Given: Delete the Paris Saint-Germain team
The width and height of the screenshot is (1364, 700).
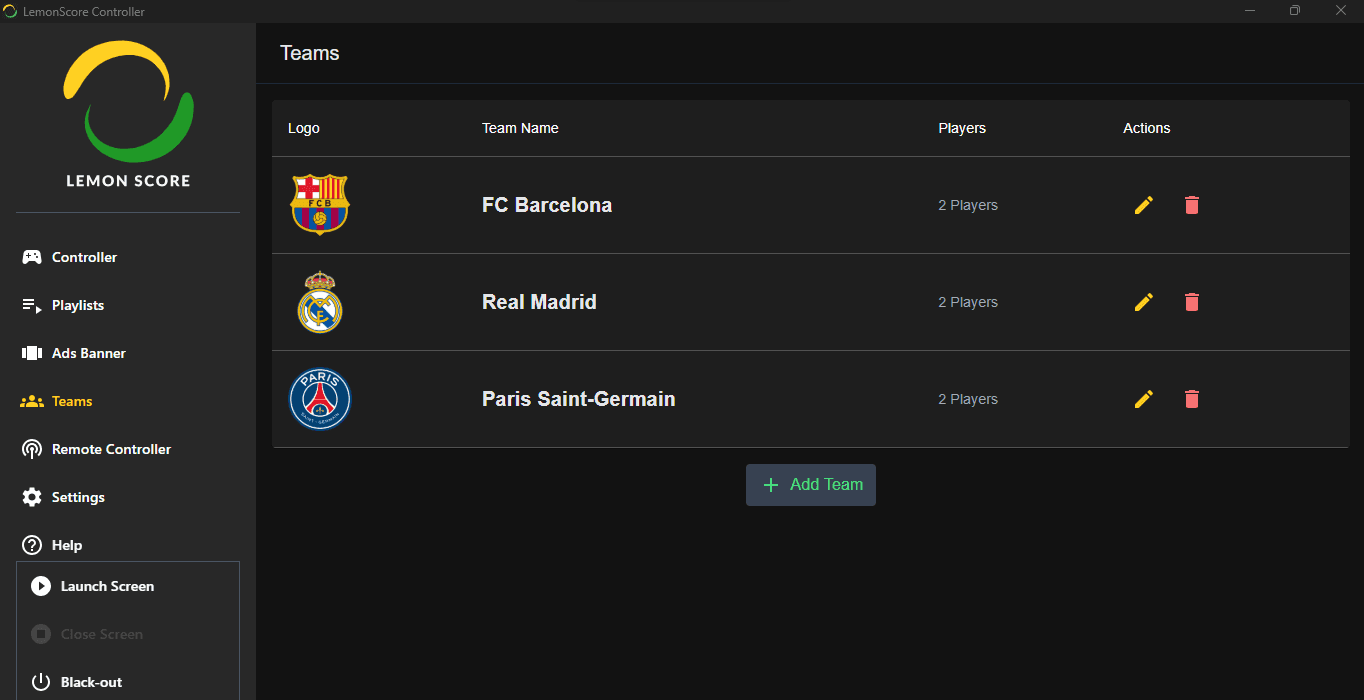Looking at the screenshot, I should click(x=1191, y=399).
